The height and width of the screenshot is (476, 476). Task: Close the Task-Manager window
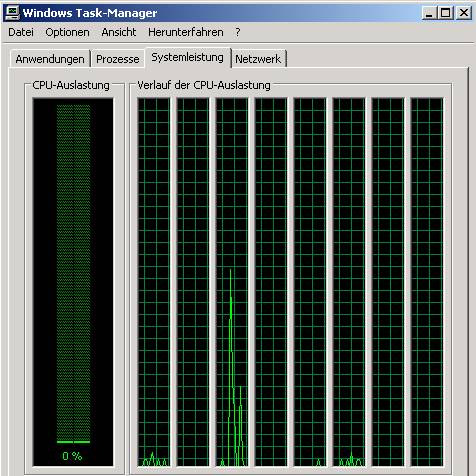(x=464, y=13)
